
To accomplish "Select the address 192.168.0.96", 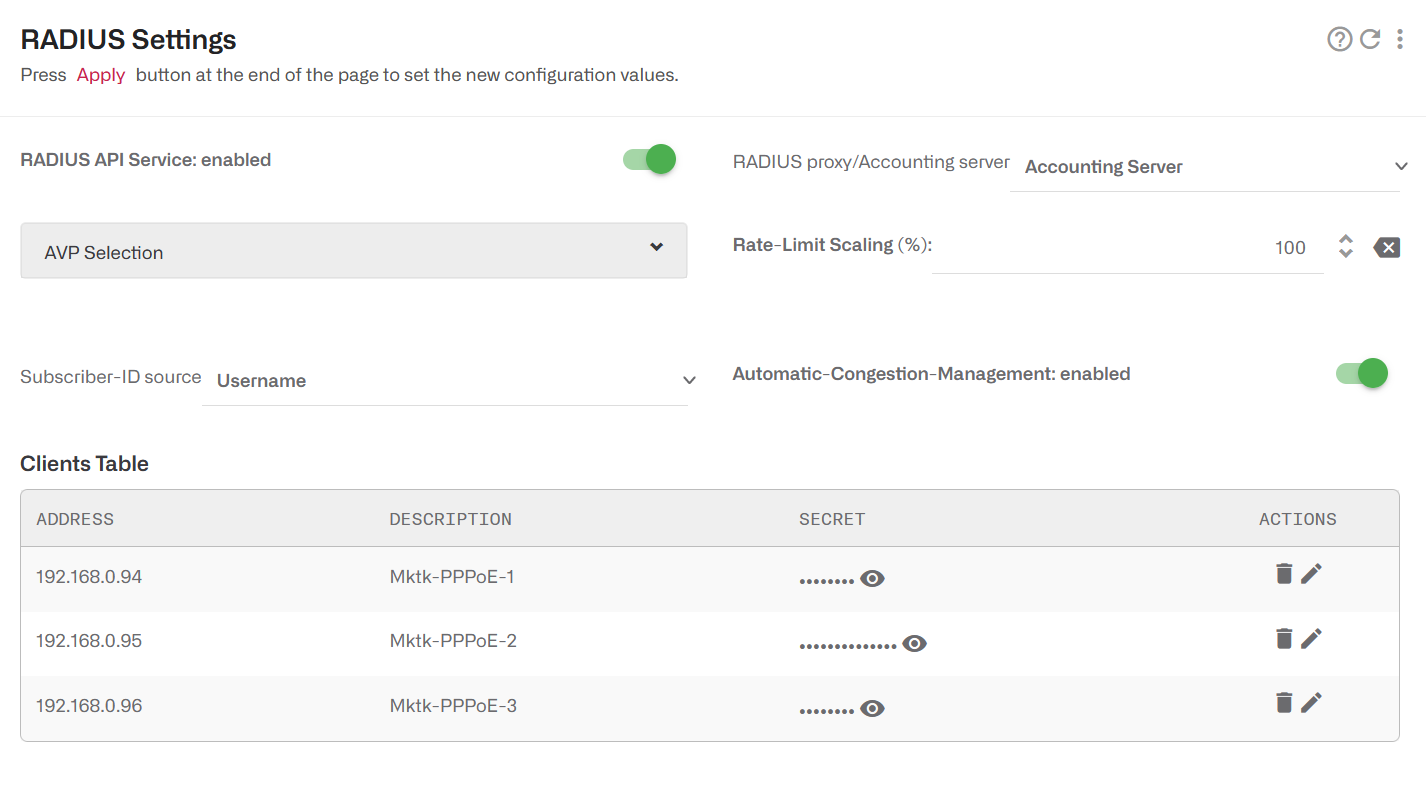I will point(89,706).
